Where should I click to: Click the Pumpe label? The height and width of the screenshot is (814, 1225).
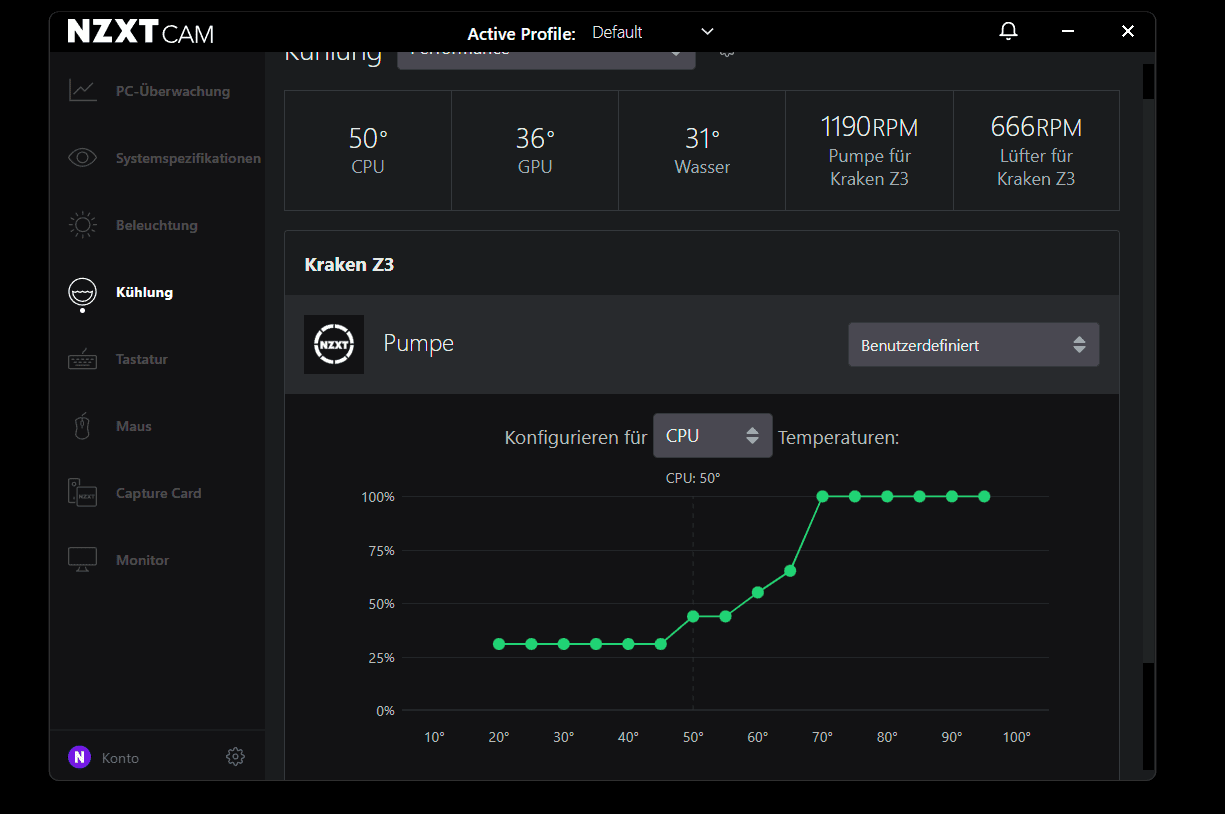pyautogui.click(x=419, y=343)
